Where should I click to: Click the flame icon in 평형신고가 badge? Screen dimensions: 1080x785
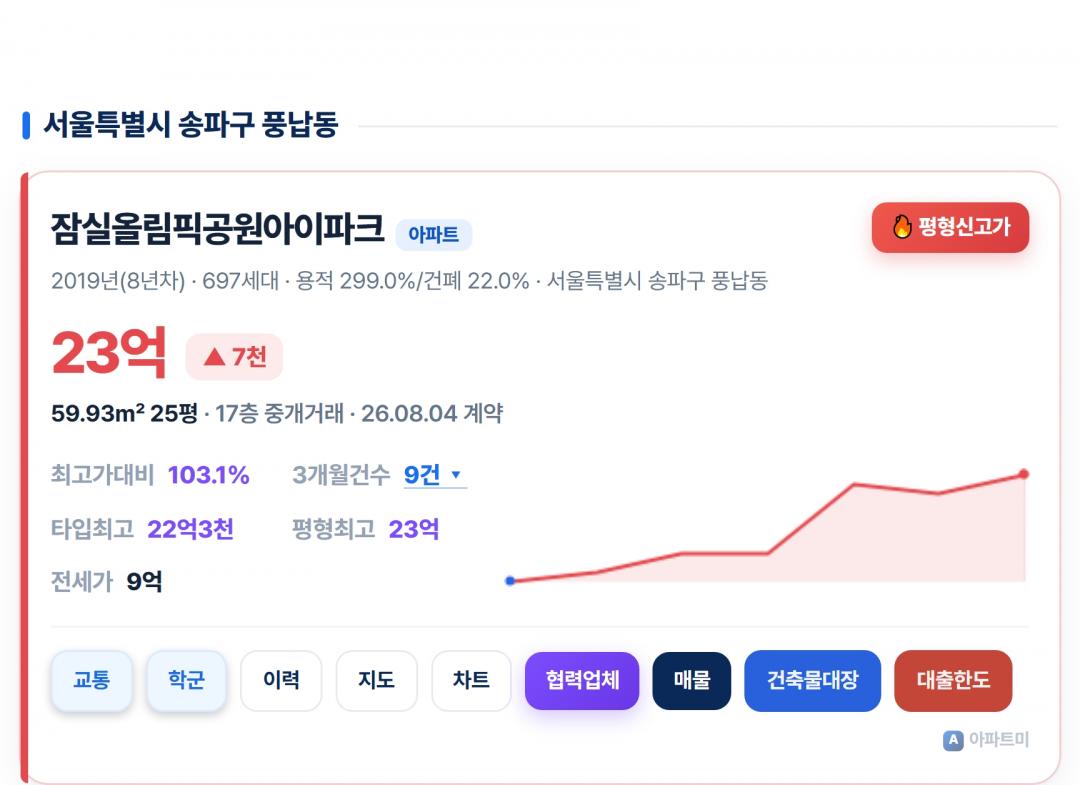[x=902, y=227]
